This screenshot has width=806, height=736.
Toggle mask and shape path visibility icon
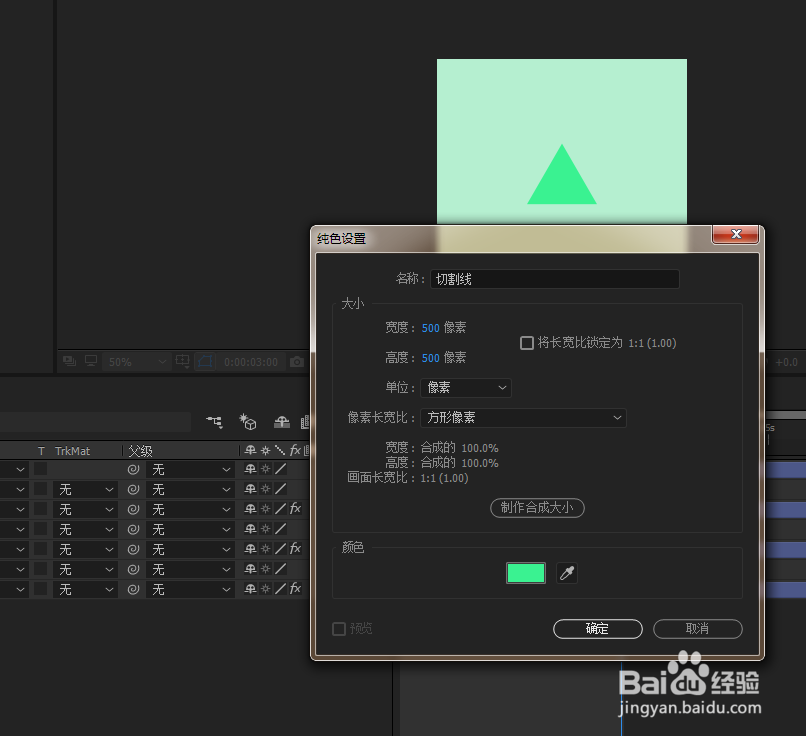pyautogui.click(x=205, y=362)
